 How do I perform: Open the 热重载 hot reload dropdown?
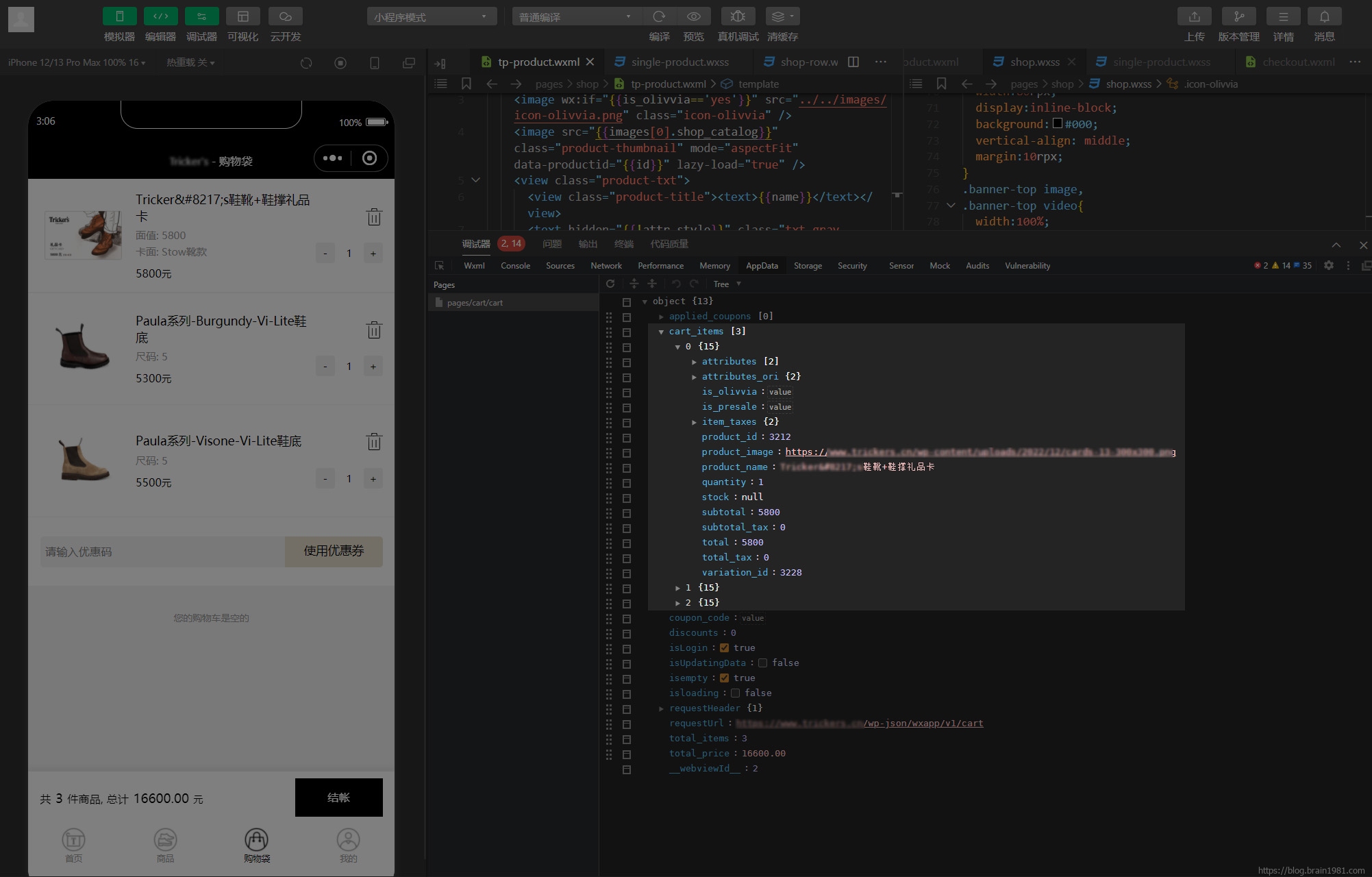pyautogui.click(x=190, y=62)
